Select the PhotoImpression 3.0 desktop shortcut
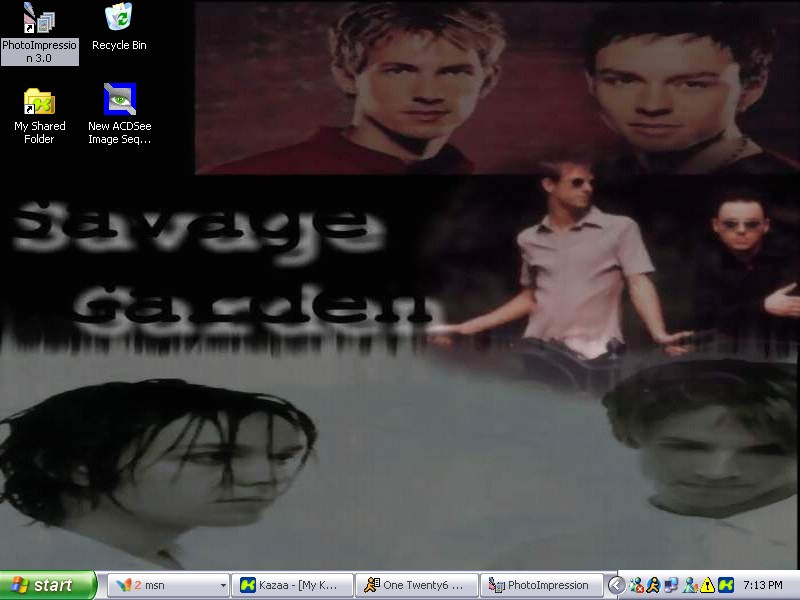 click(x=39, y=34)
